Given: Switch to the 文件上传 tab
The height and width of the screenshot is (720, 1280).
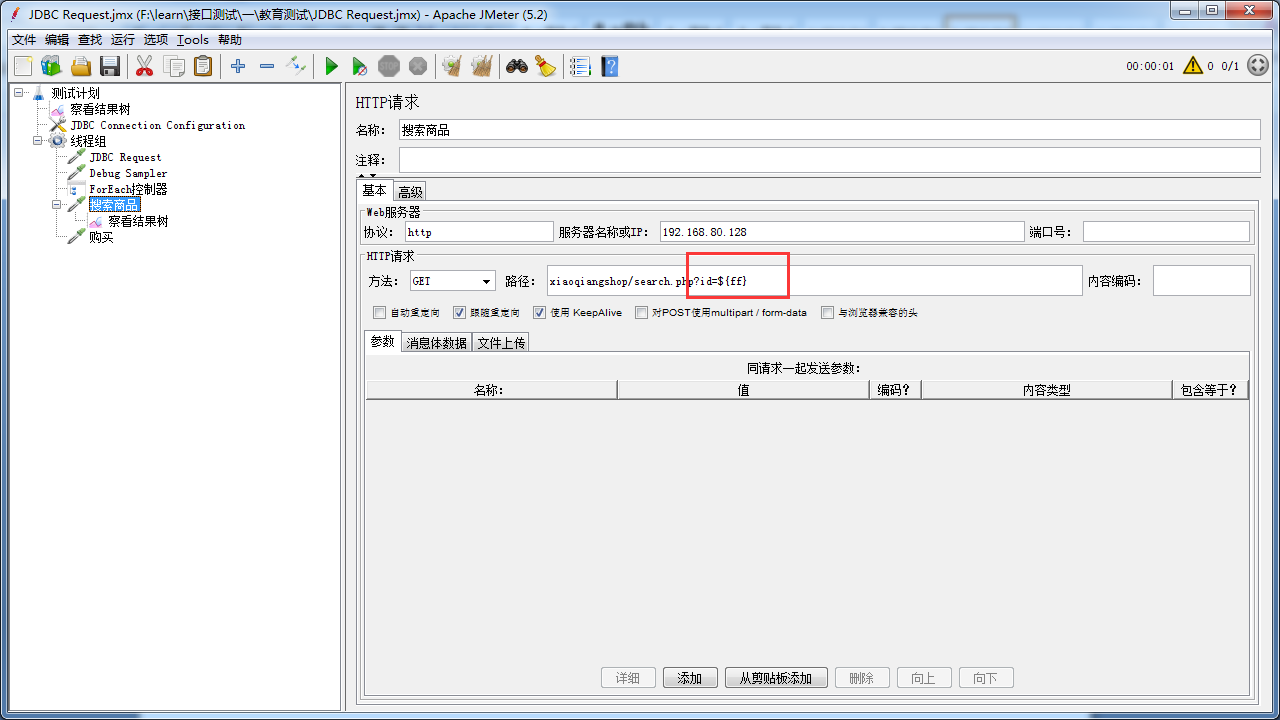Looking at the screenshot, I should tap(500, 343).
